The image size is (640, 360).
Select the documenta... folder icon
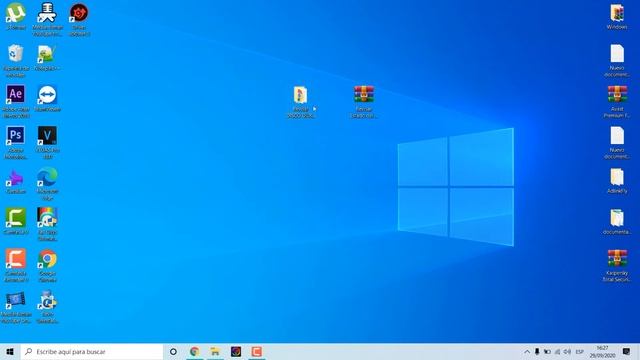(617, 222)
